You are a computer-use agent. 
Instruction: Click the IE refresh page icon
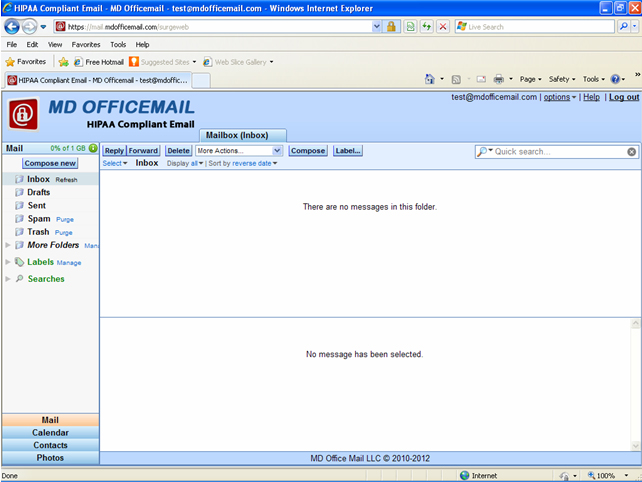426,27
